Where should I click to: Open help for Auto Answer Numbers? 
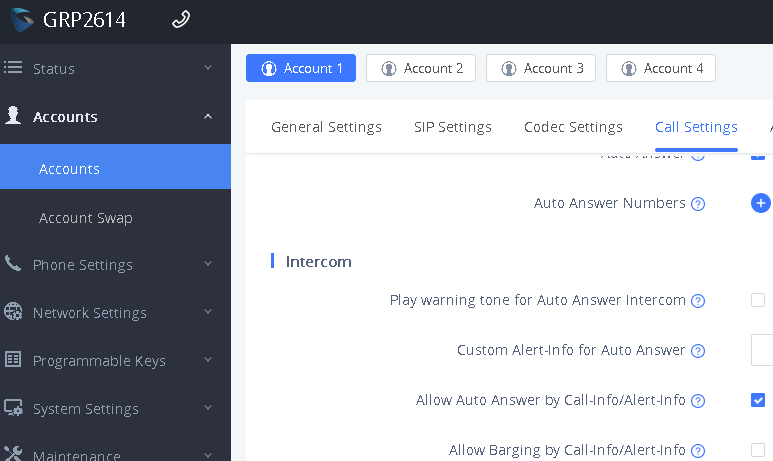pos(698,204)
